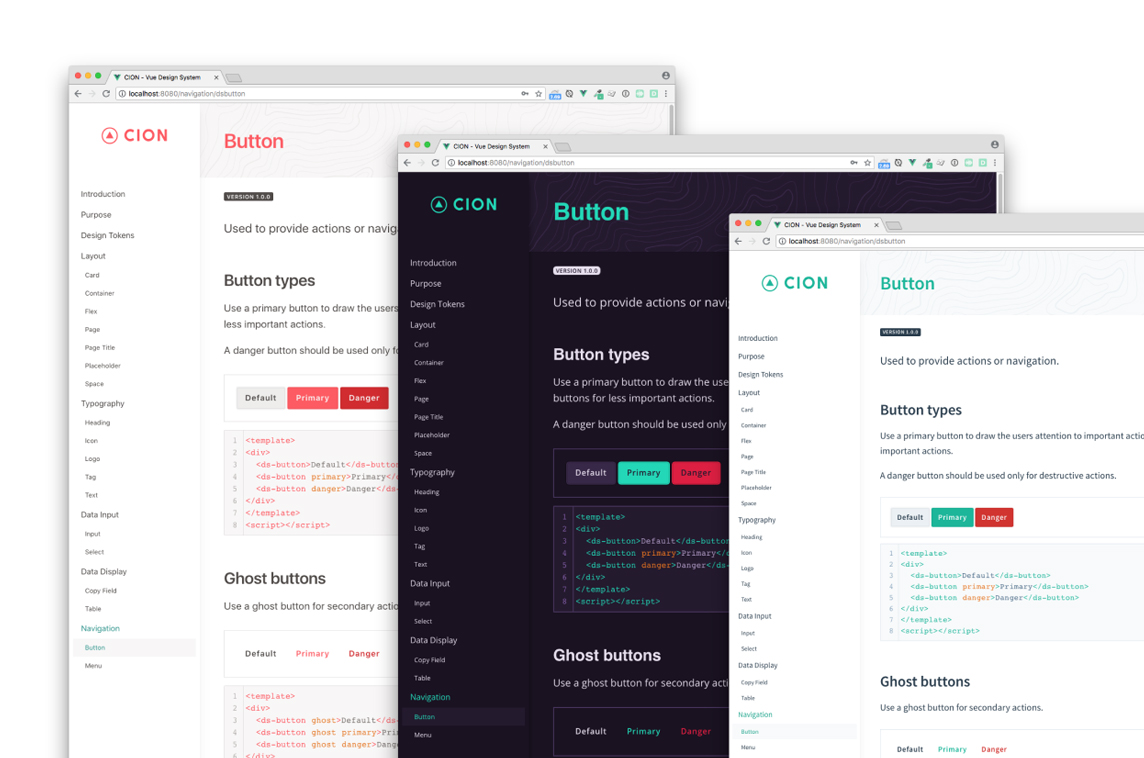Open Design Tokens in the red-themed window's sidebar
Viewport: 1144px width, 758px height.
107,236
